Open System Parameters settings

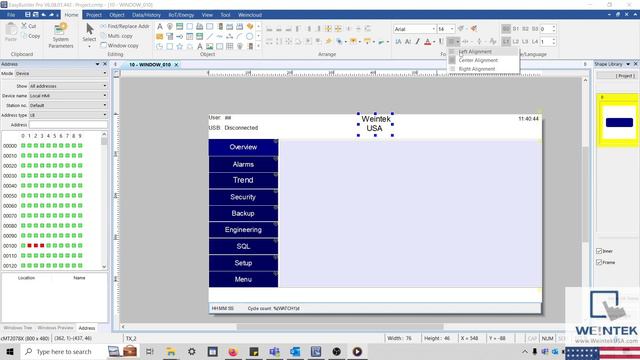(61, 36)
